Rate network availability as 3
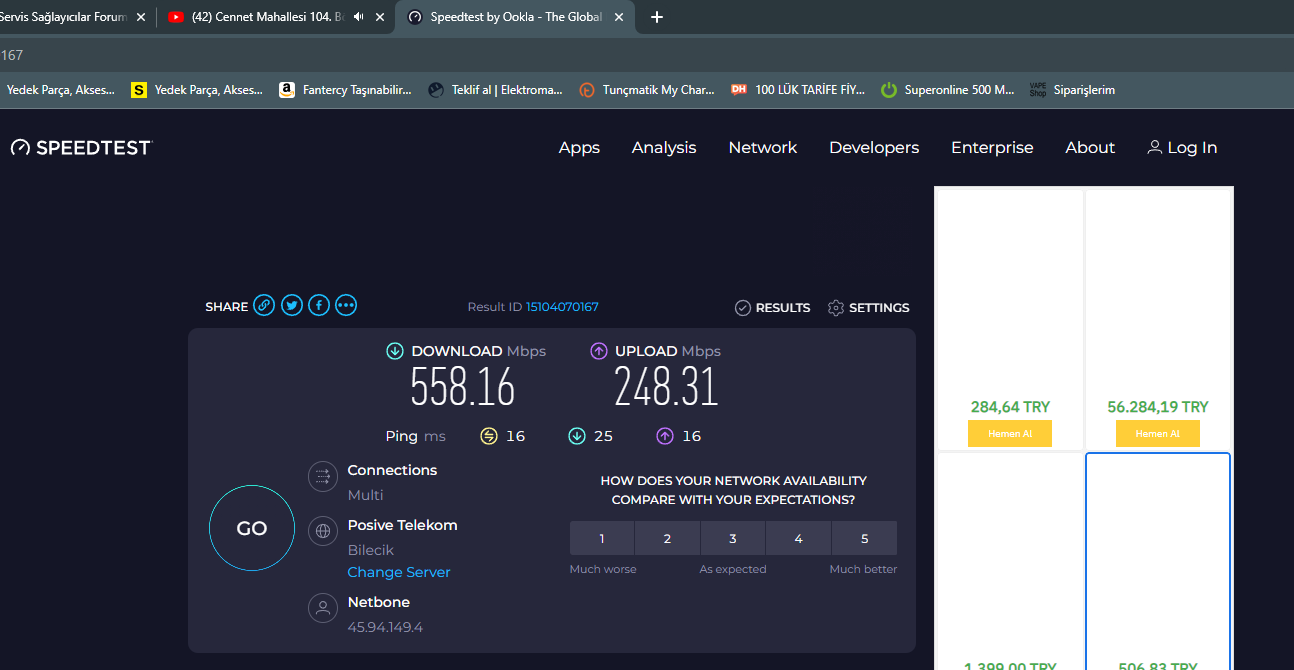 point(733,538)
